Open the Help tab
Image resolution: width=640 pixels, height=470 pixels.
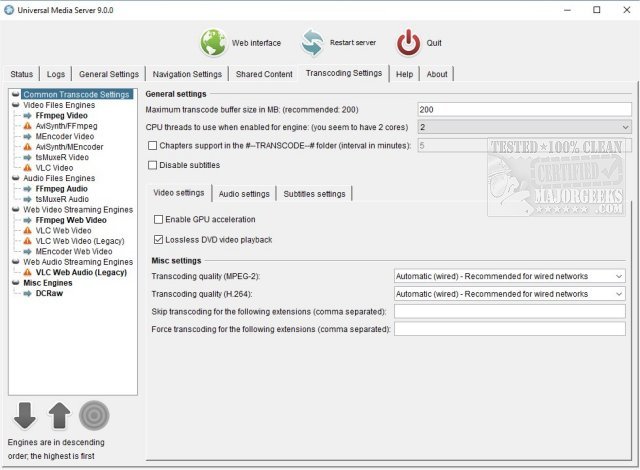click(404, 74)
